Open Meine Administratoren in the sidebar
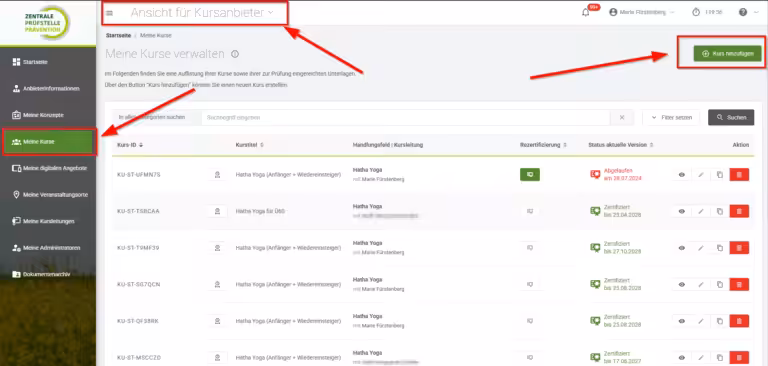This screenshot has height=366, width=768. 48,248
